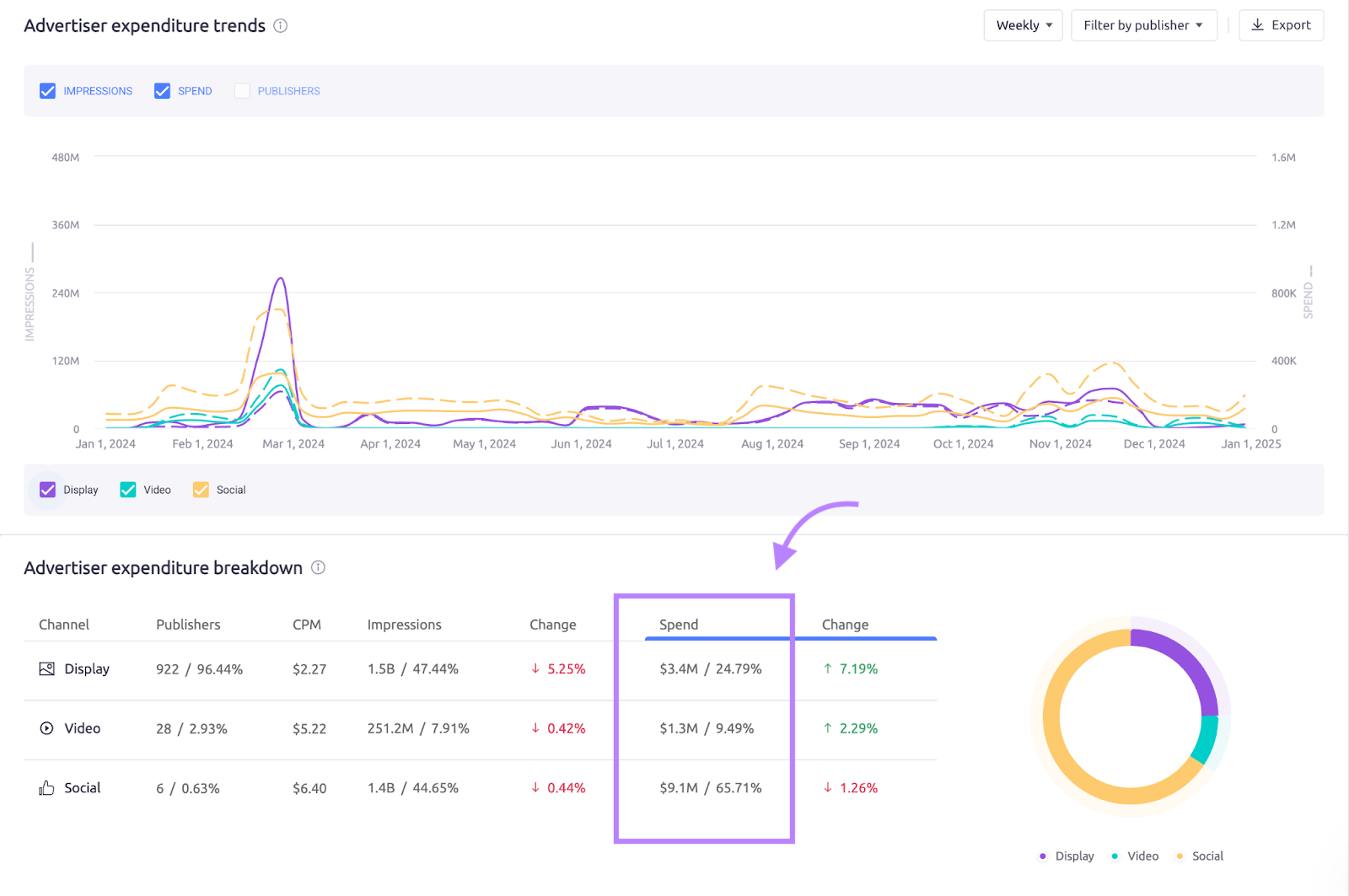Click info icon beside Advertiser expenditure breakdown
The image size is (1349, 896).
(318, 567)
